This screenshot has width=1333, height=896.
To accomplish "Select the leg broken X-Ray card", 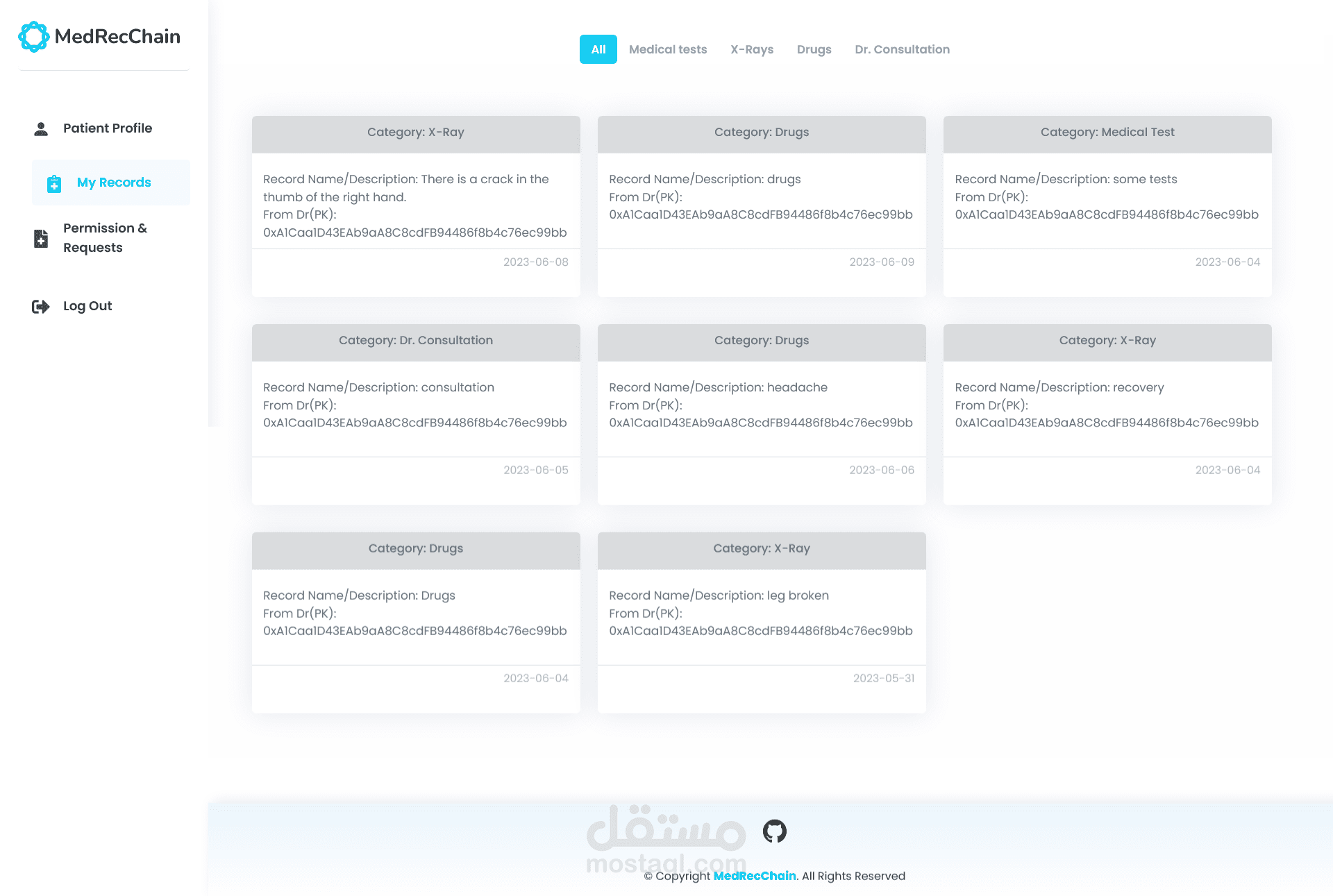I will point(761,614).
